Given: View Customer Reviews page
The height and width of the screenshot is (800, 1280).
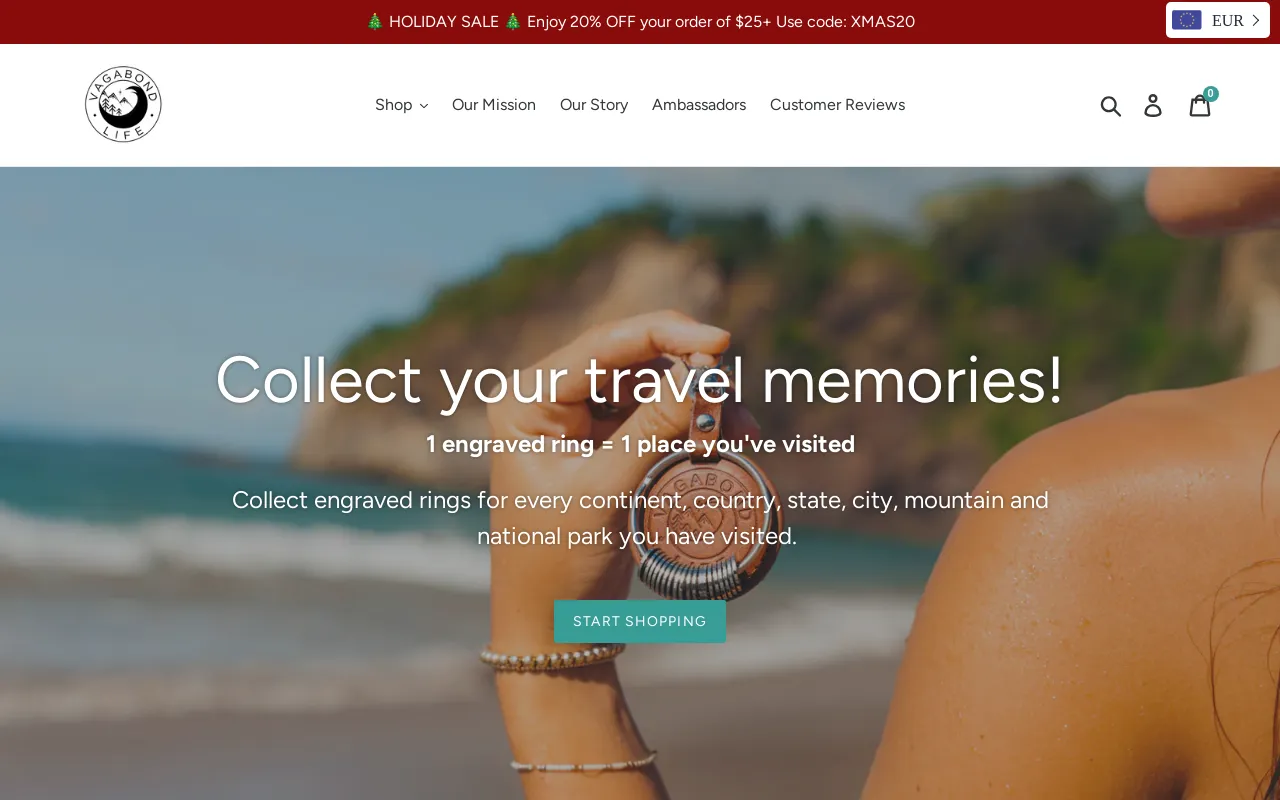Looking at the screenshot, I should pyautogui.click(x=837, y=105).
